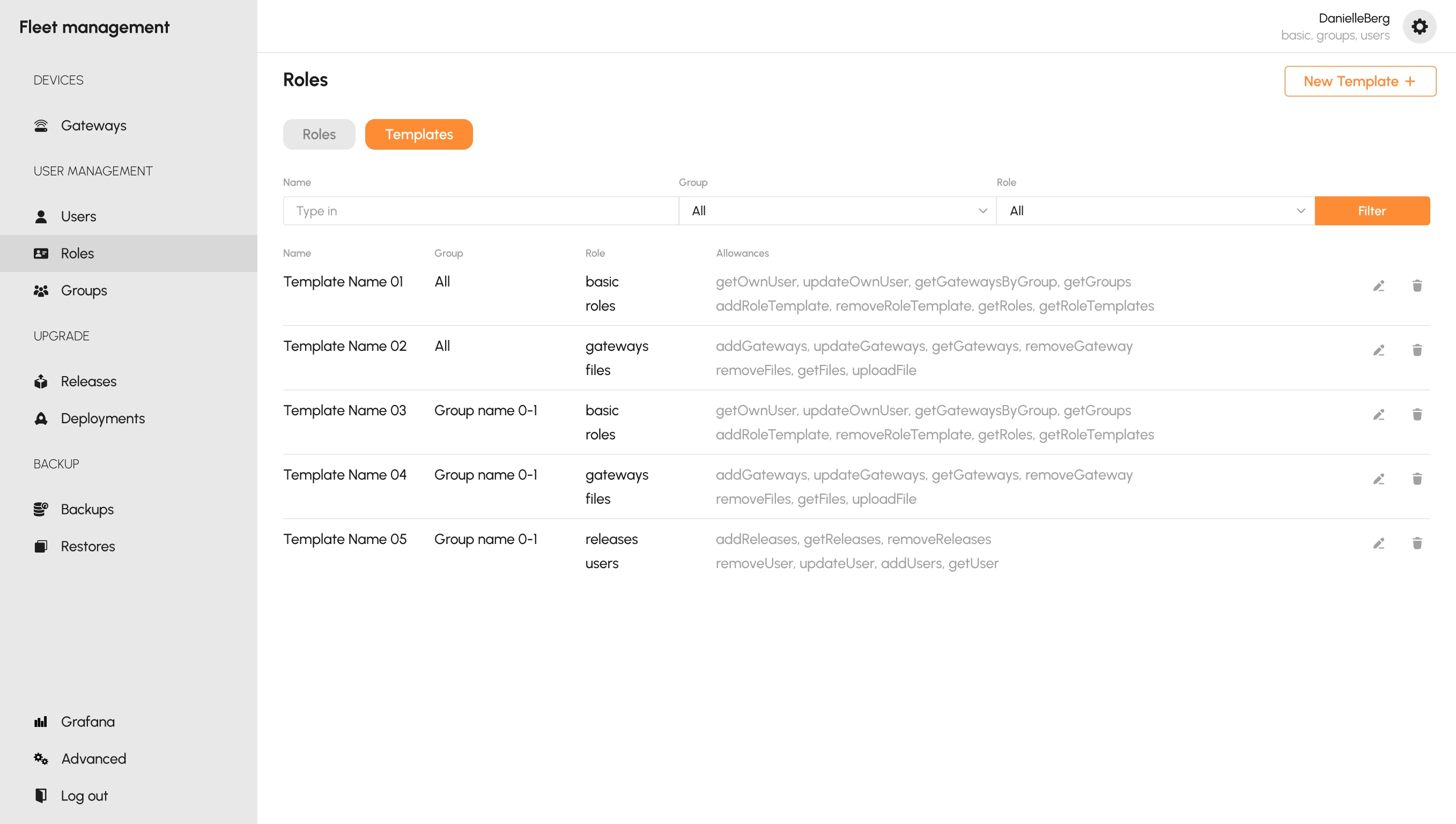The height and width of the screenshot is (824, 1456).
Task: Click the New Template button
Action: [1360, 82]
